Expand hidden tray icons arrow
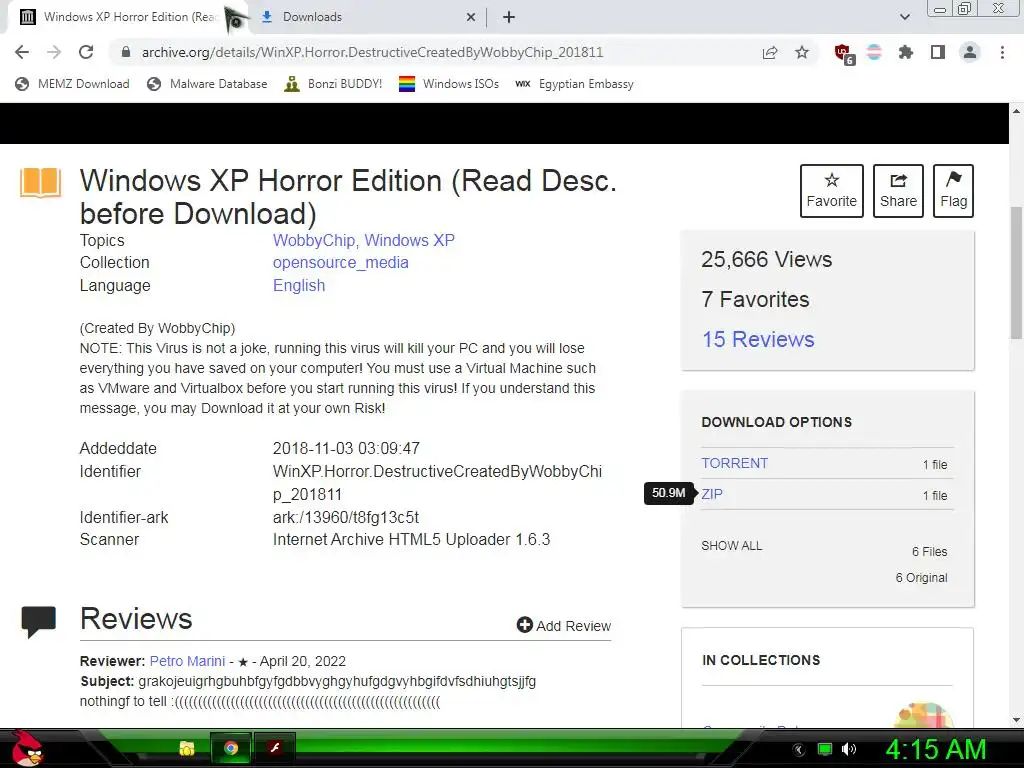Viewport: 1024px width, 768px height. click(x=799, y=749)
